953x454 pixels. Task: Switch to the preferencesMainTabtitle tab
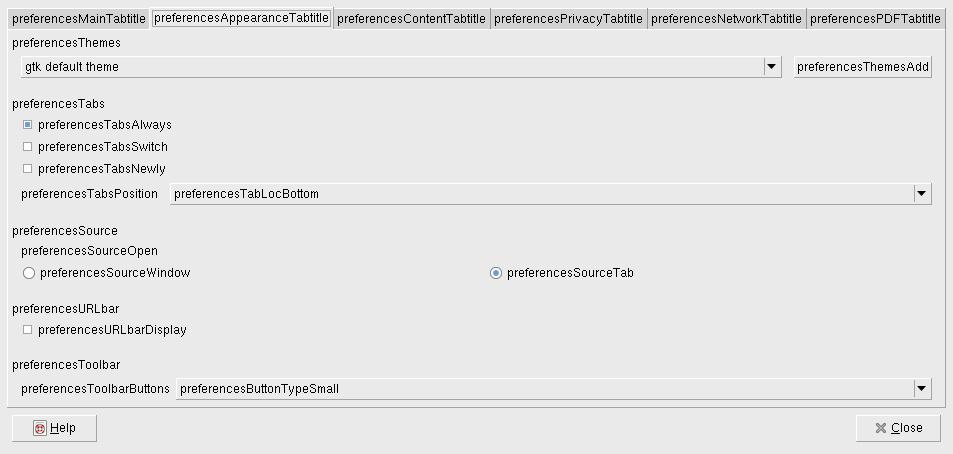(x=78, y=19)
